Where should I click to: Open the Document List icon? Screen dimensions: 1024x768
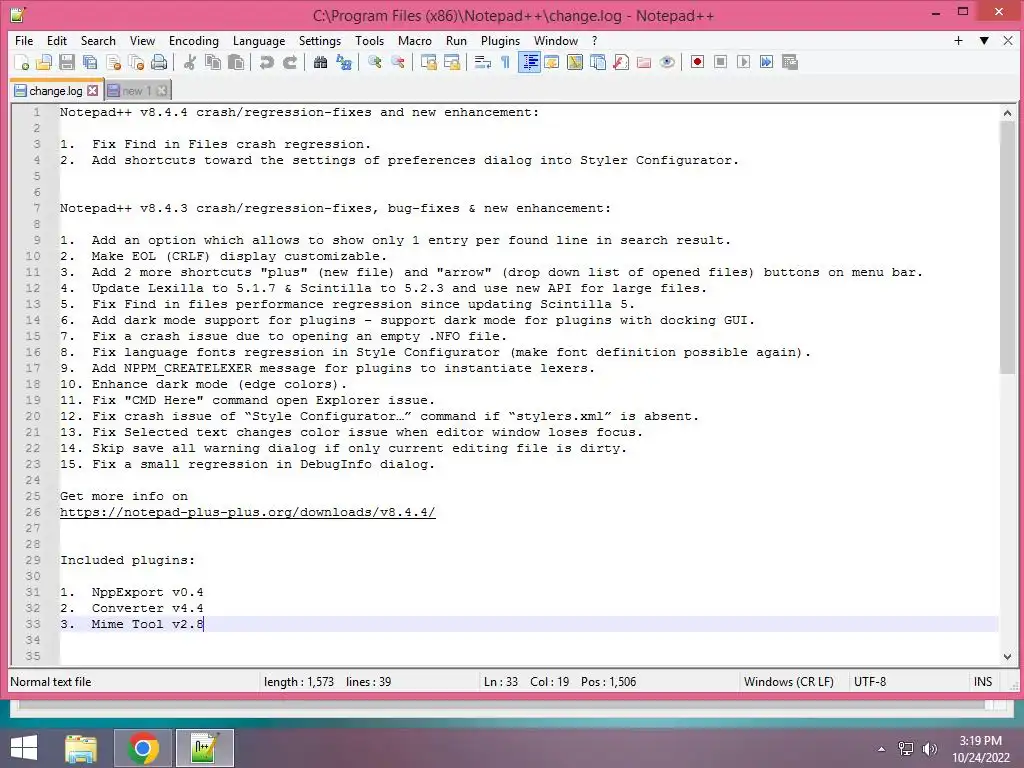pos(598,62)
